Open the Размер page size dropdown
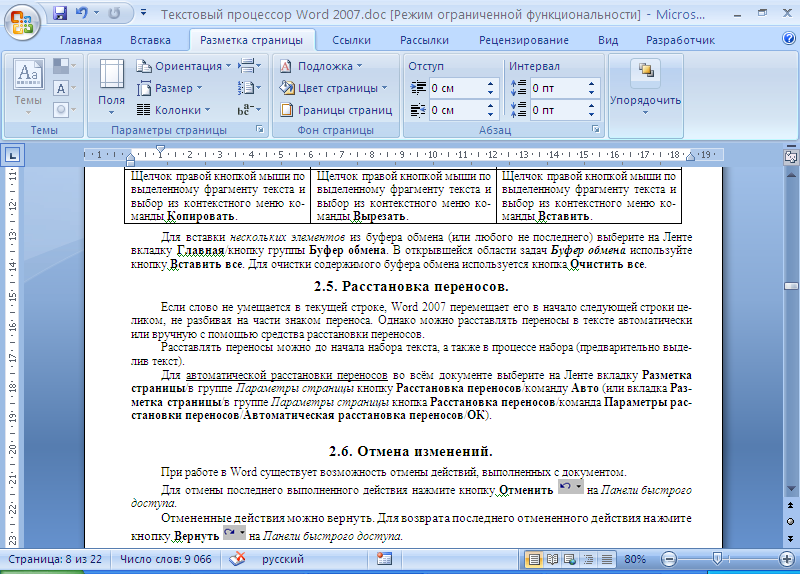Screen dimensions: 800x574 pos(170,88)
